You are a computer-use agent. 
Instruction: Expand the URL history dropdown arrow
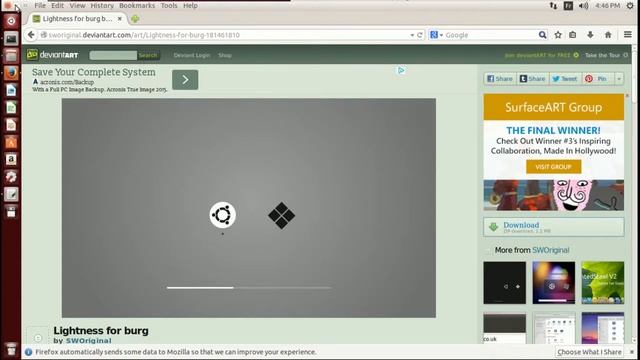pos(412,36)
